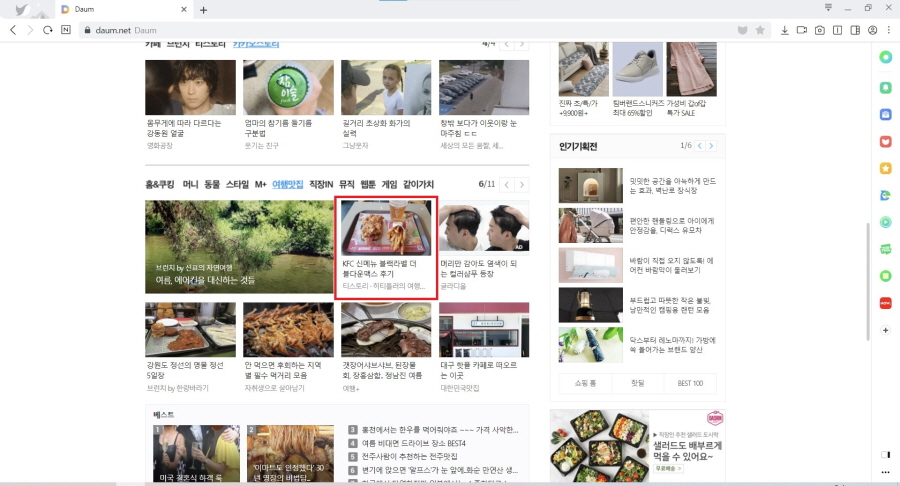Open the salad 무료배송 banner button
Viewport: 900px width, 486px height.
(668, 469)
